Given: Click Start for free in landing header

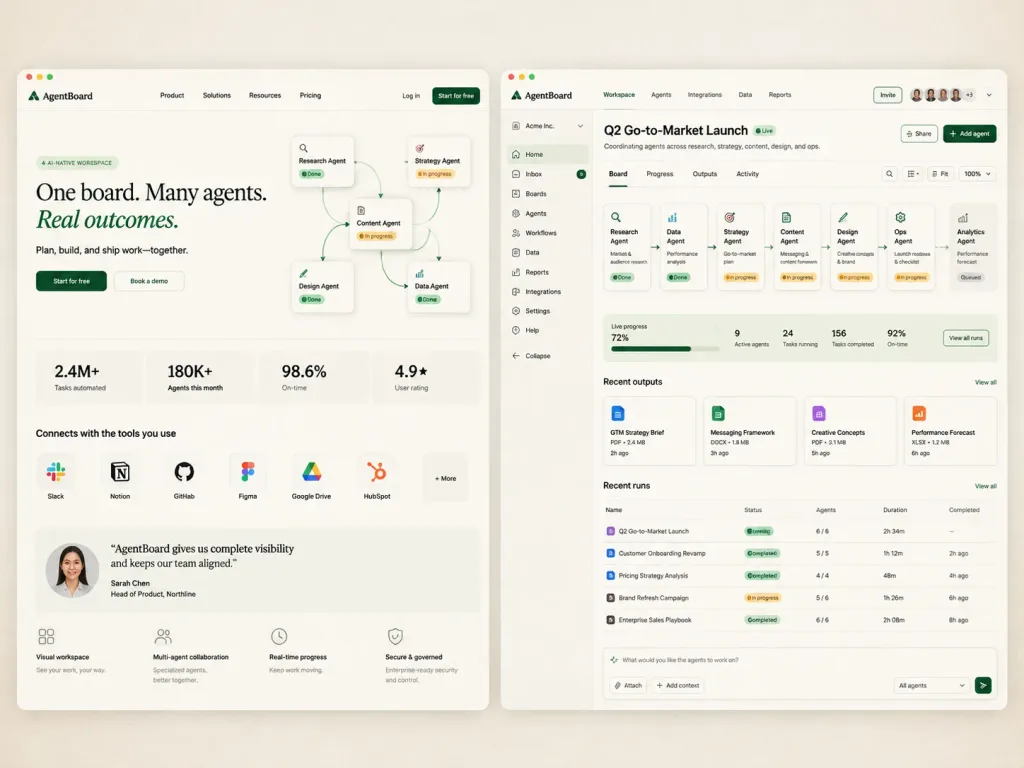Looking at the screenshot, I should pyautogui.click(x=456, y=96).
